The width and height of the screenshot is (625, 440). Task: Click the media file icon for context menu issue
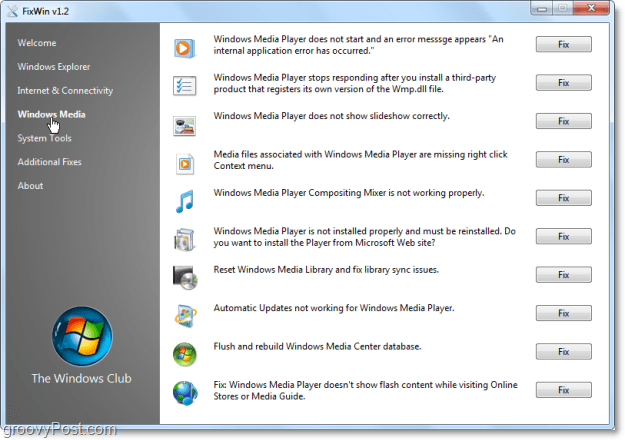[x=185, y=164]
